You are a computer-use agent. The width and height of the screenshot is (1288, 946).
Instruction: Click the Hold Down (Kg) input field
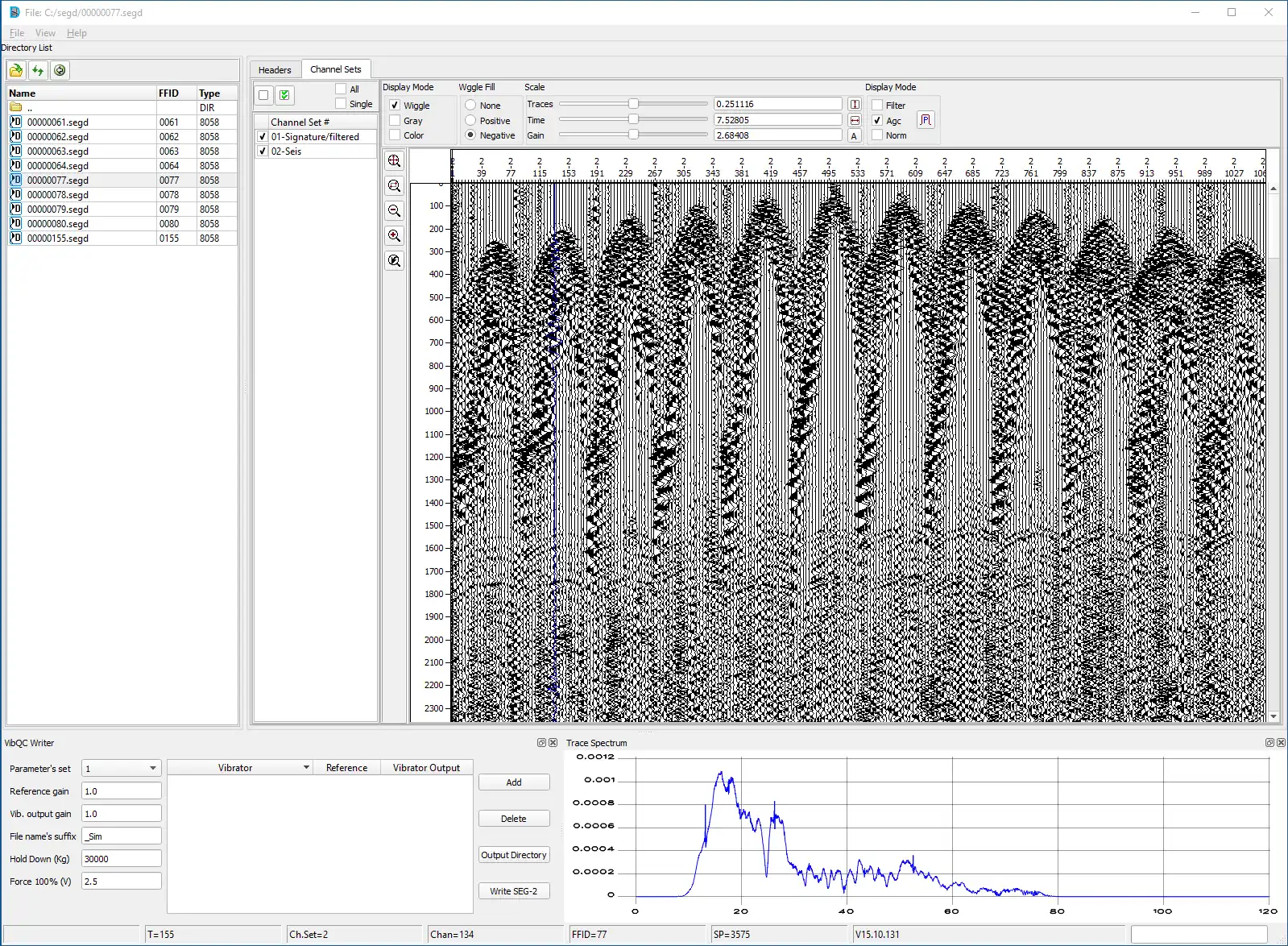click(x=121, y=859)
